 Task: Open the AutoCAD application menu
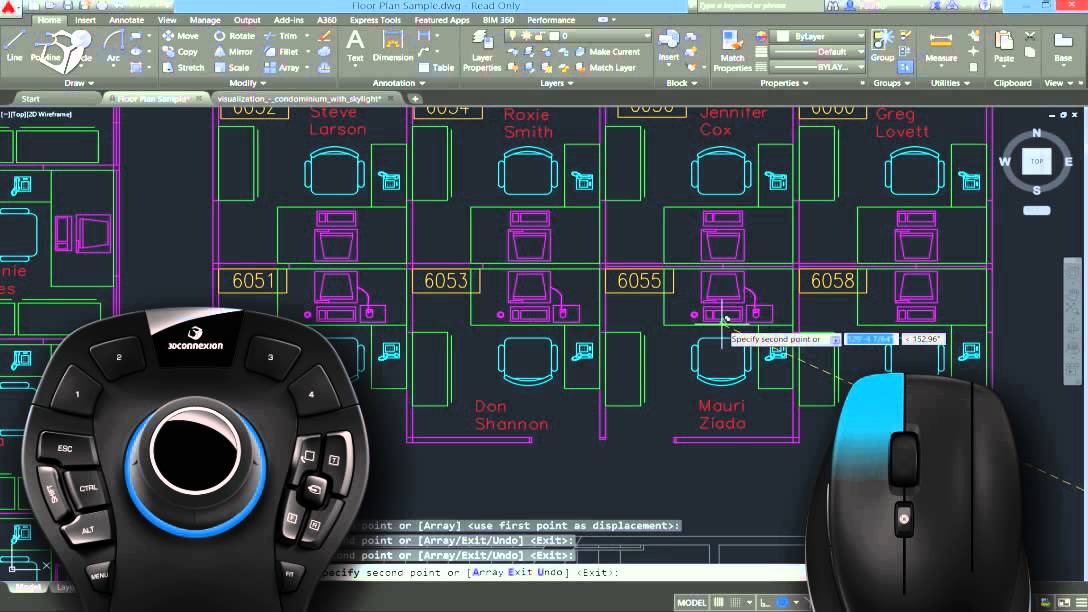click(x=10, y=6)
